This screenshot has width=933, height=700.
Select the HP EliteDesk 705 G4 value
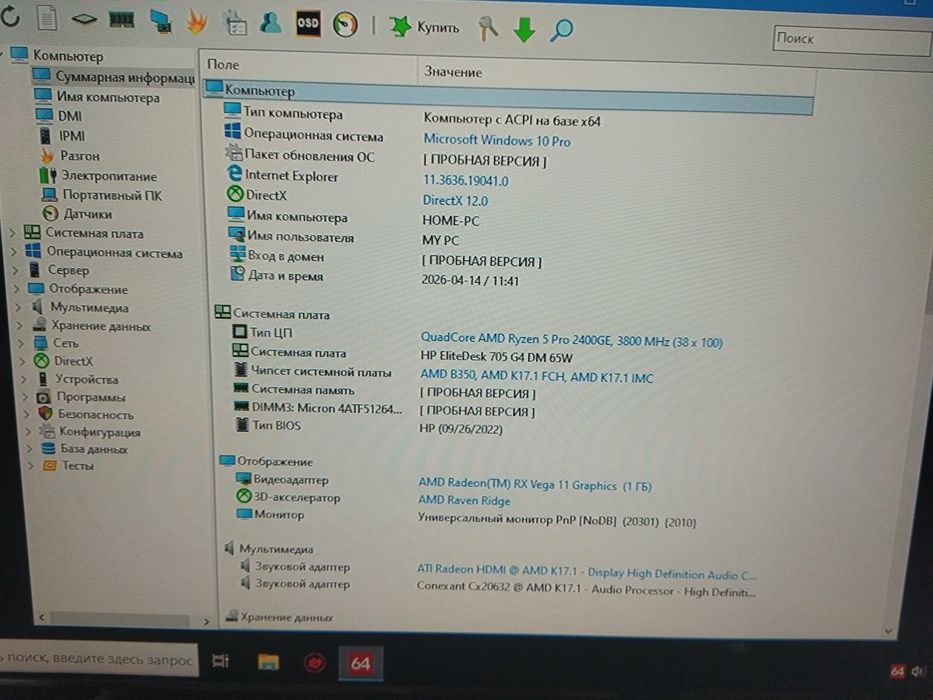tap(496, 358)
